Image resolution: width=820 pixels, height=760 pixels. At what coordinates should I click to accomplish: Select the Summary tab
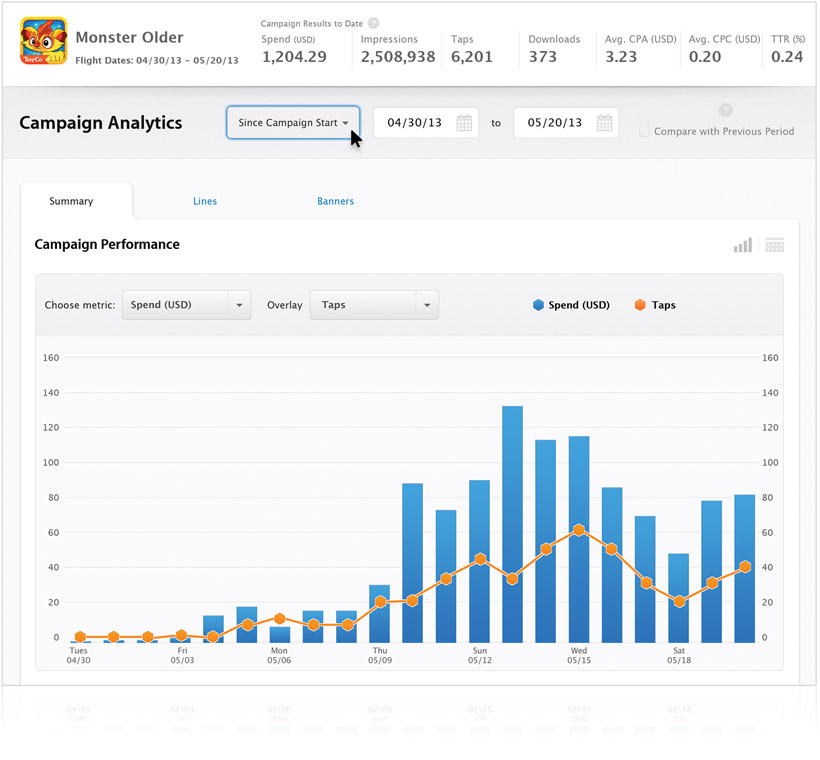coord(71,201)
